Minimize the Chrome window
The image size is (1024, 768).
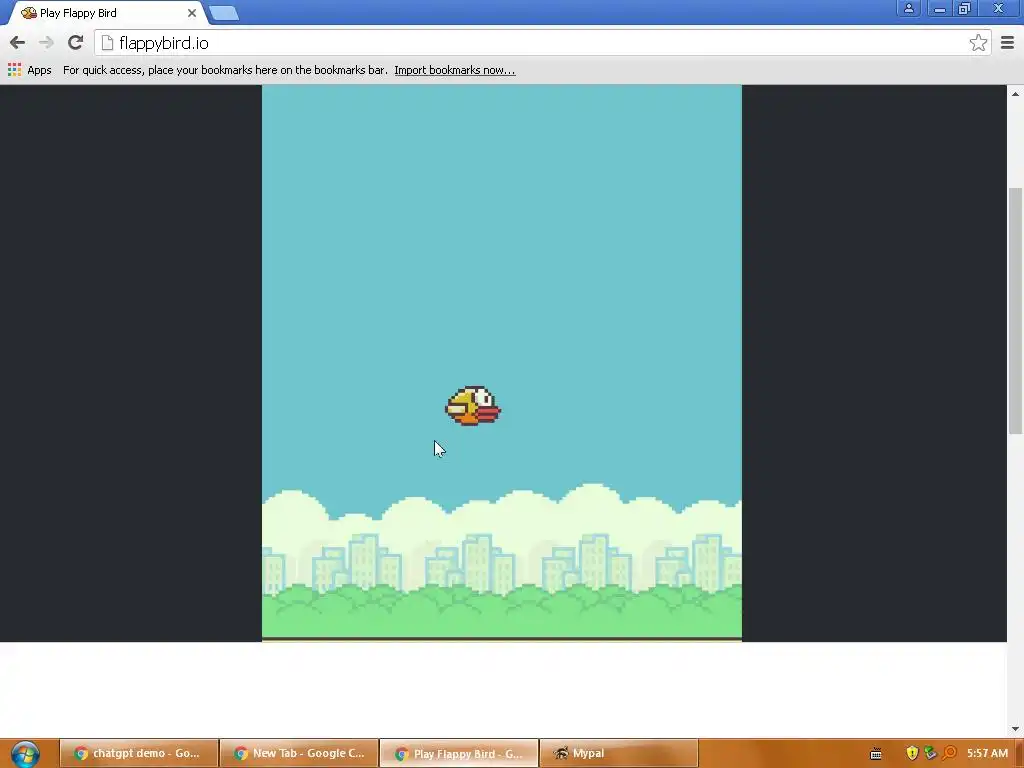pos(939,8)
